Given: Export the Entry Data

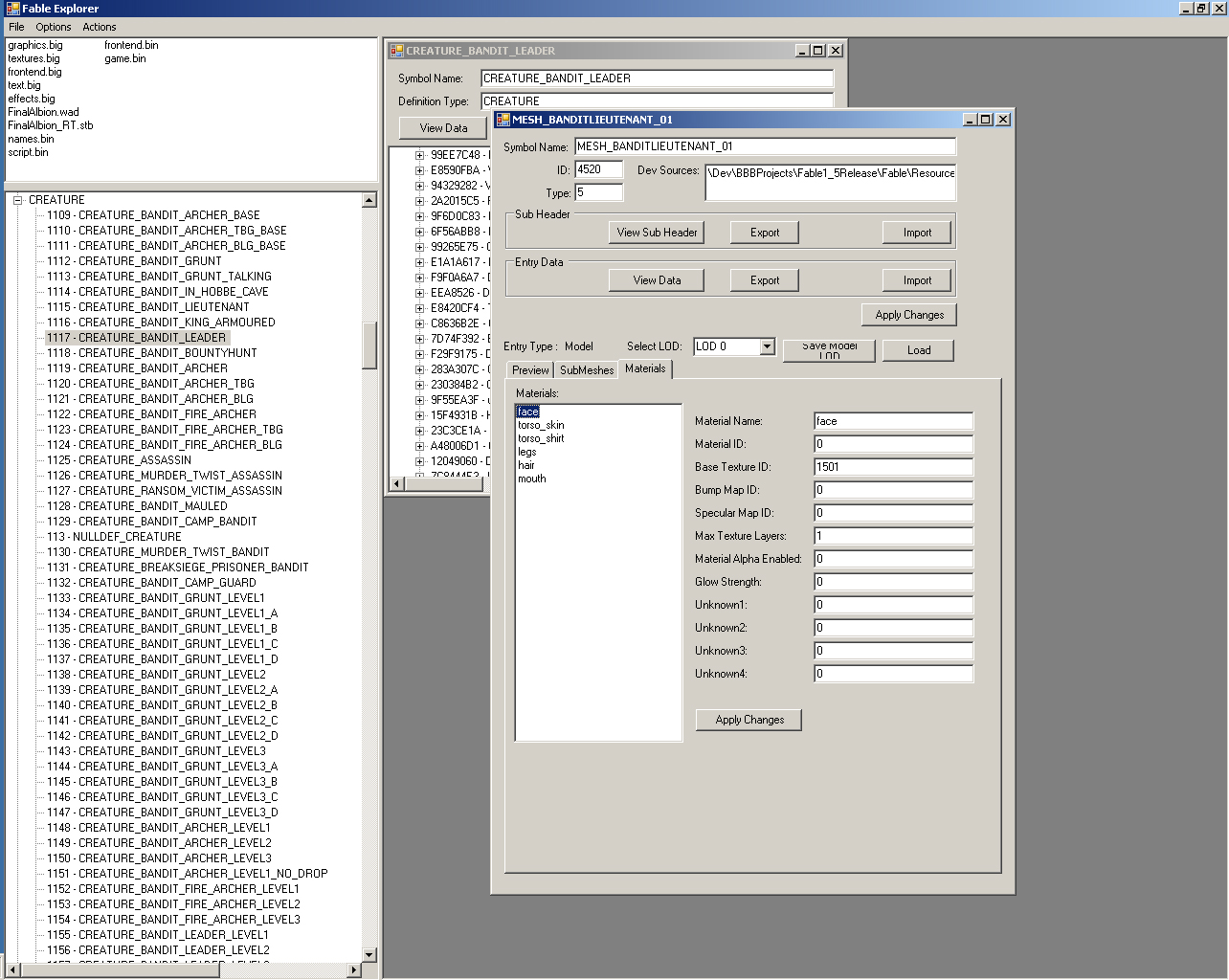Looking at the screenshot, I should tap(765, 280).
